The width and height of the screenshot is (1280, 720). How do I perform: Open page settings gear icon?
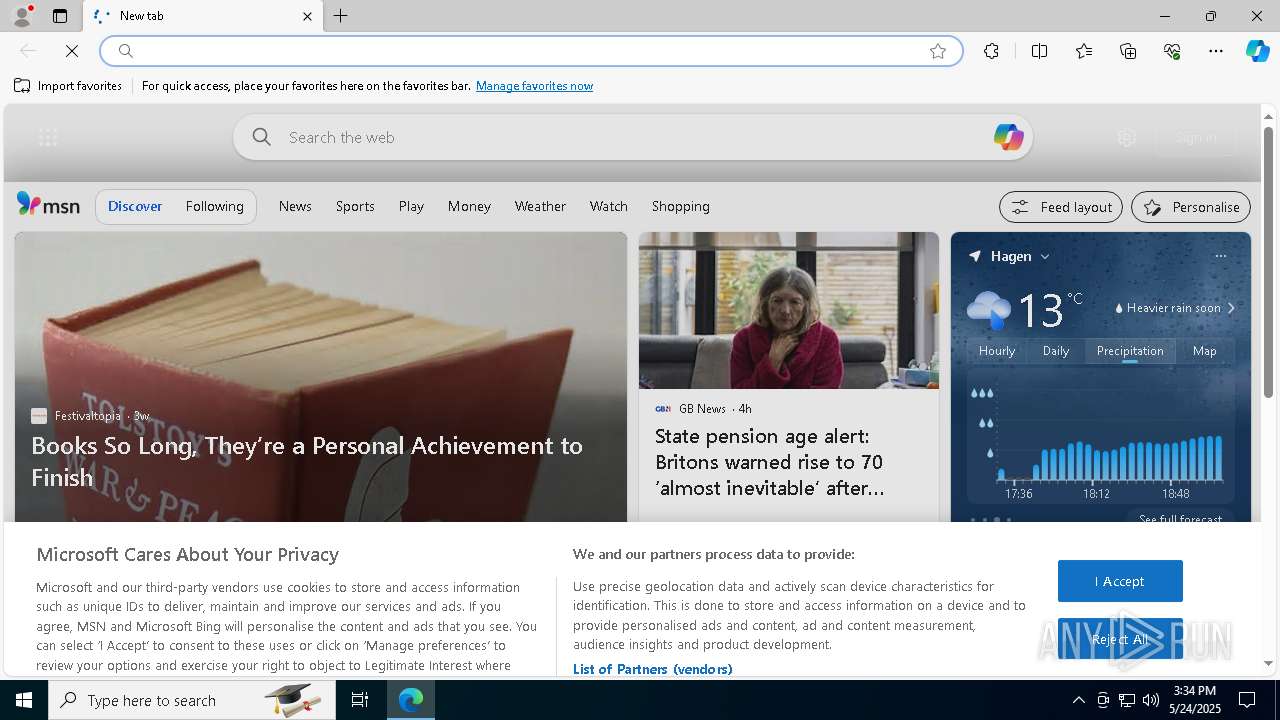point(1127,138)
